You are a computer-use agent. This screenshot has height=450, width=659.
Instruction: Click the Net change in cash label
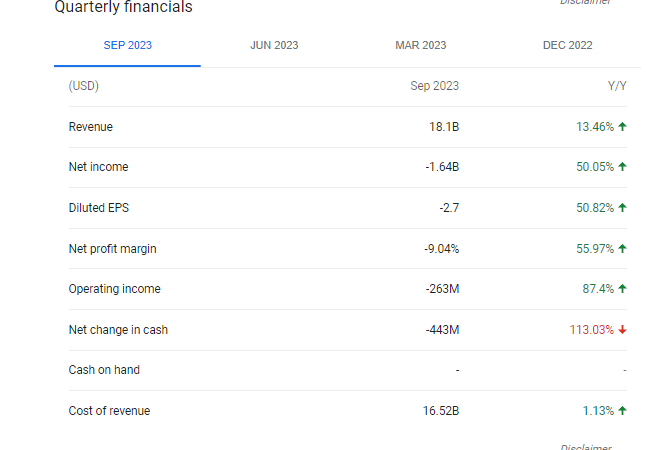click(x=118, y=330)
